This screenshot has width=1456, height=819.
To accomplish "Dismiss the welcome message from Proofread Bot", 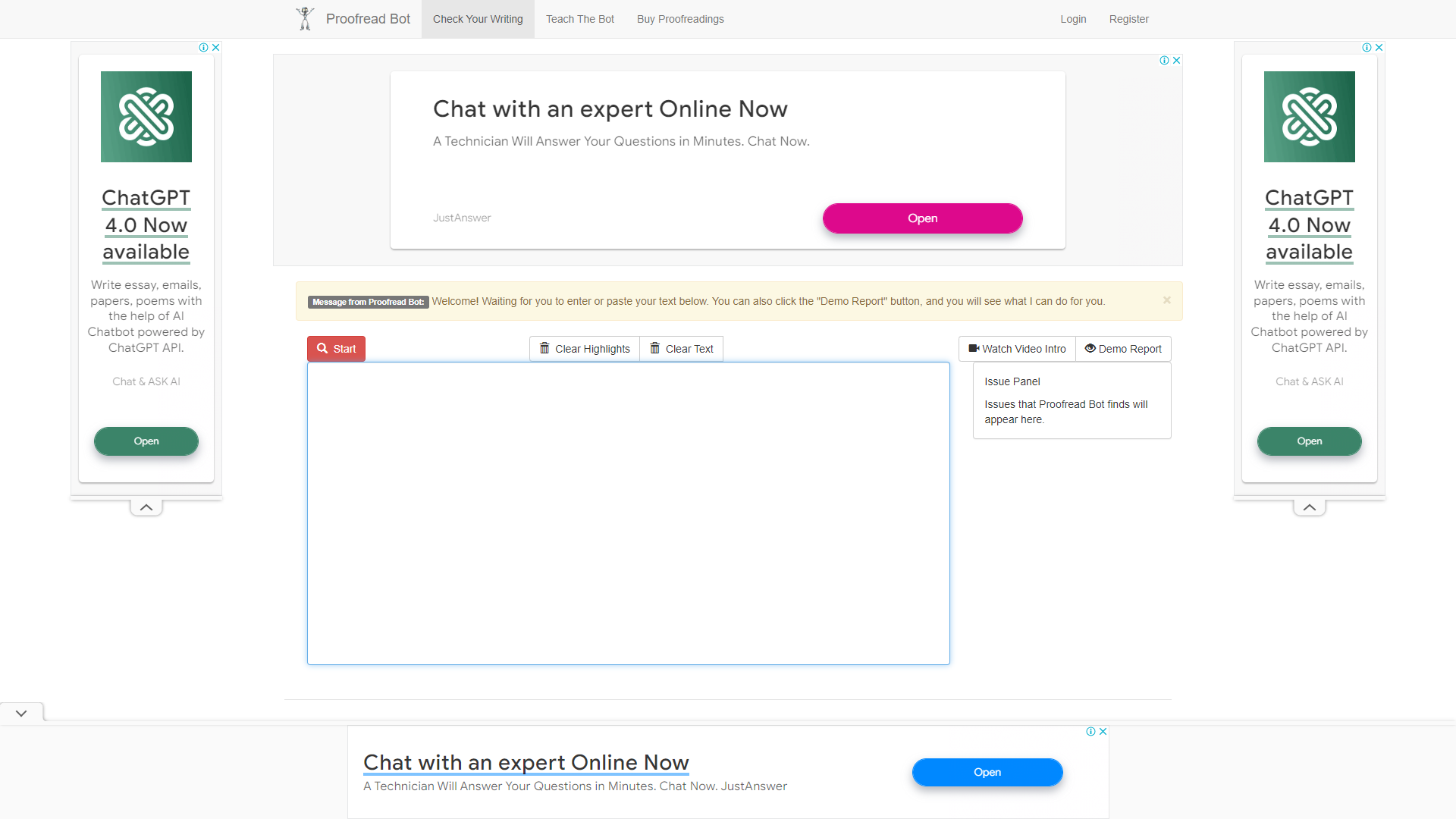I will click(1167, 300).
